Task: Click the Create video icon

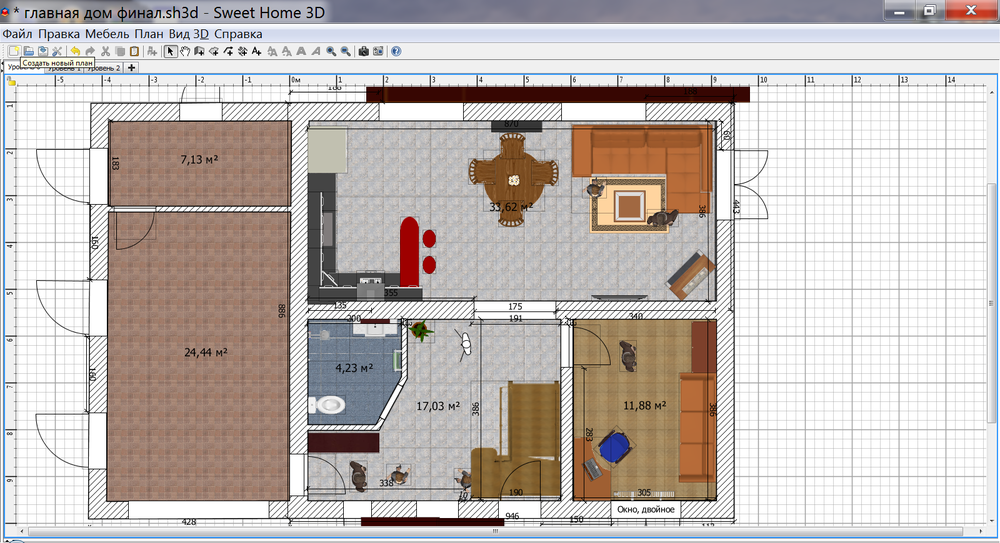Action: [378, 51]
